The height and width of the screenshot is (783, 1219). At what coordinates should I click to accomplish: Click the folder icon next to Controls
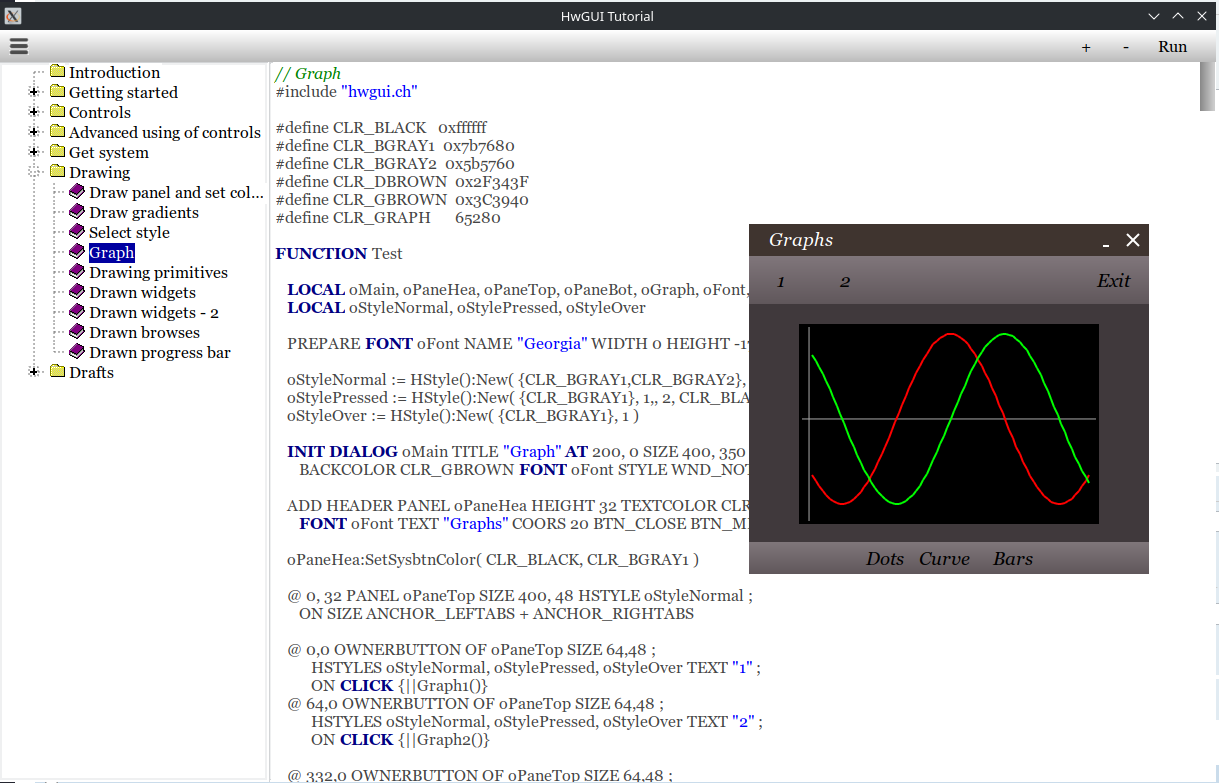coord(57,112)
